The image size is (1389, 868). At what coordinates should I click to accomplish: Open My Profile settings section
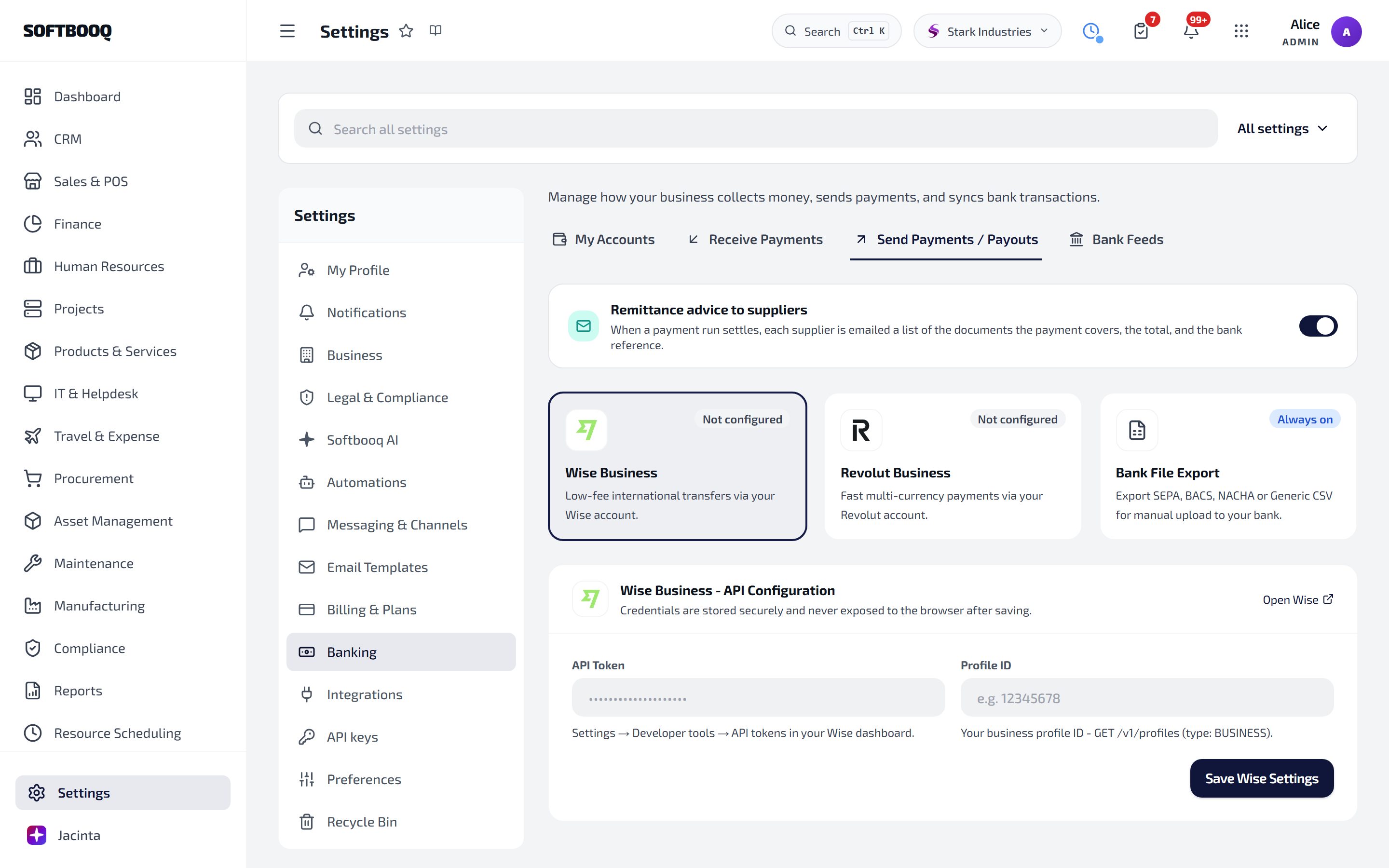point(401,271)
